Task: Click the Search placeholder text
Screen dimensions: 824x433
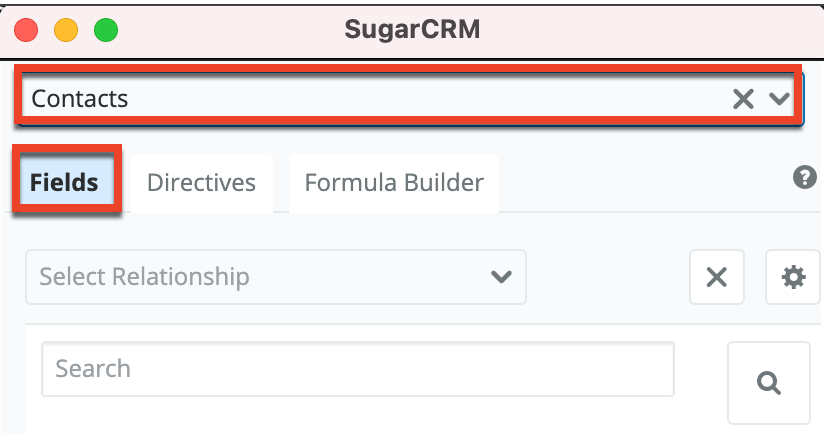Action: click(93, 368)
